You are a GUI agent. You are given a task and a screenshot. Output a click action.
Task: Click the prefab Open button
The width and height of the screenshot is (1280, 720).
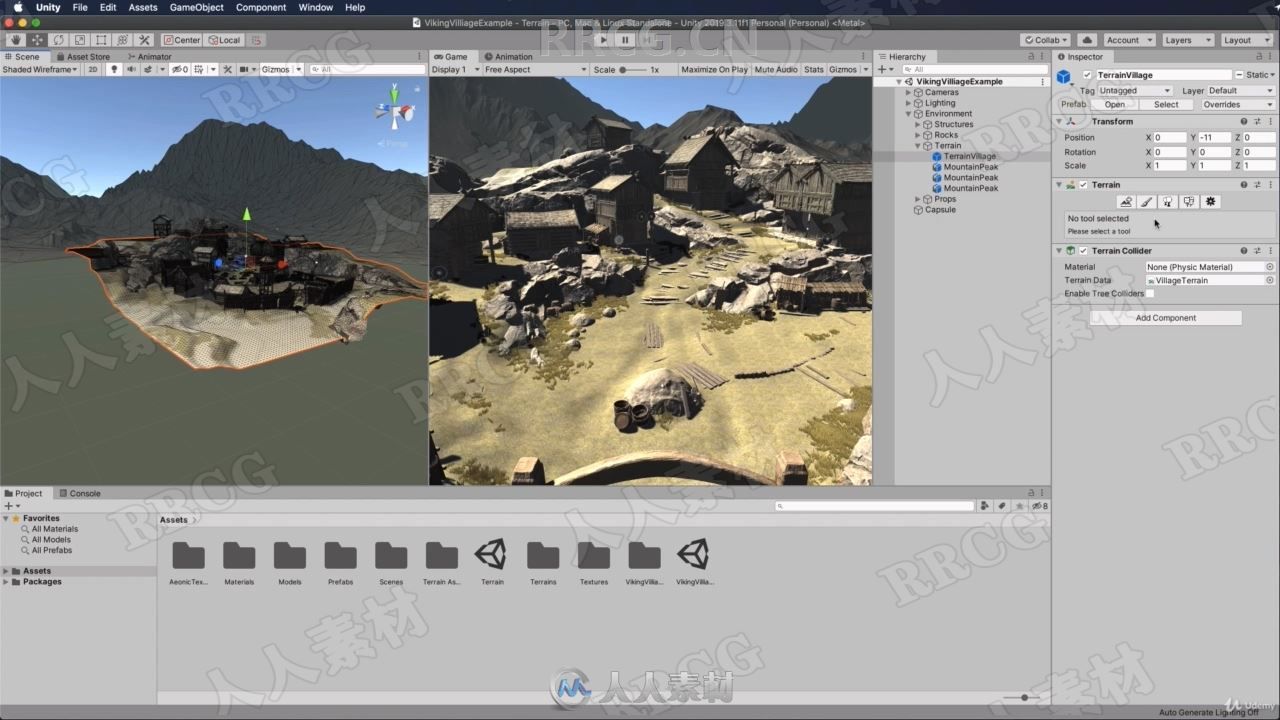tap(1114, 104)
